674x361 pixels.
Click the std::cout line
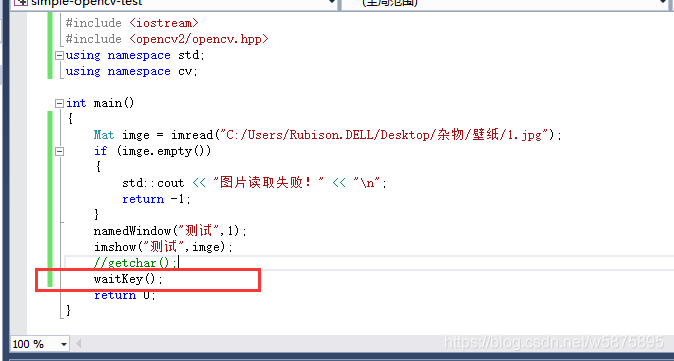[254, 183]
